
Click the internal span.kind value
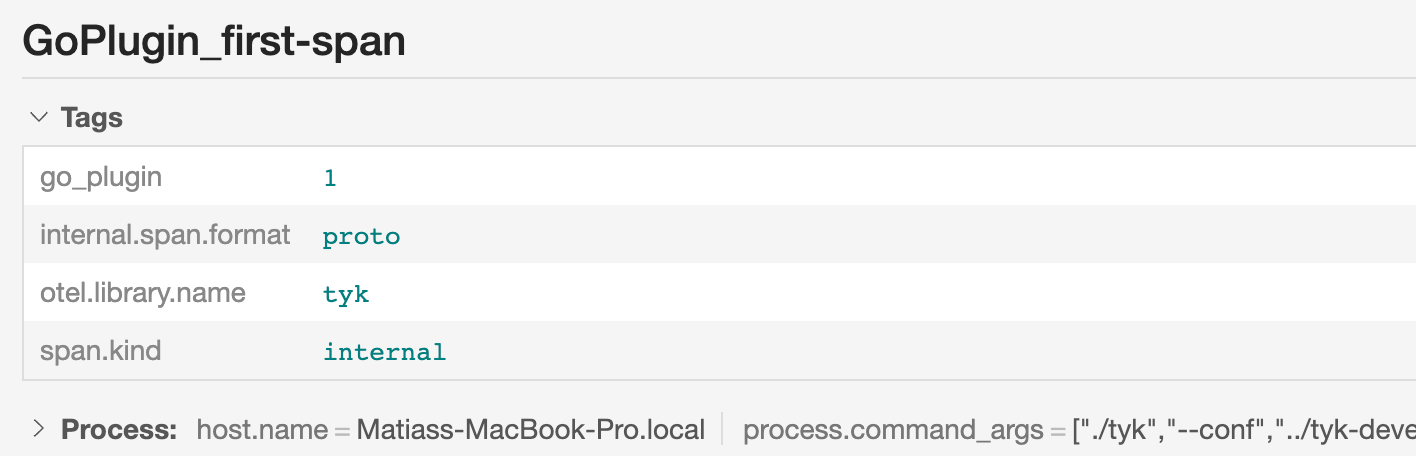384,352
